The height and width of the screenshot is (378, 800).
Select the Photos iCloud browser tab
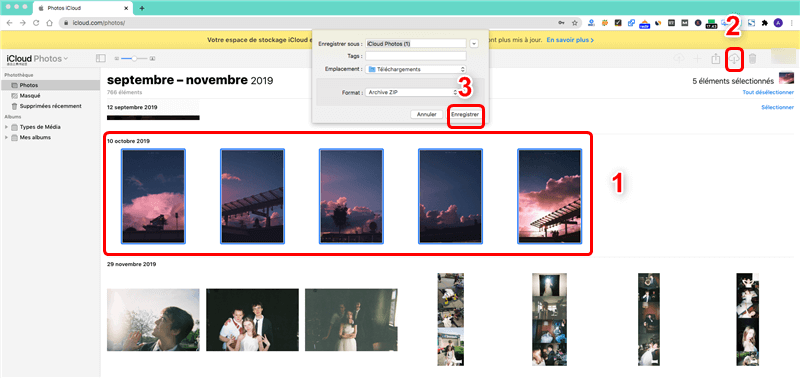tap(83, 8)
